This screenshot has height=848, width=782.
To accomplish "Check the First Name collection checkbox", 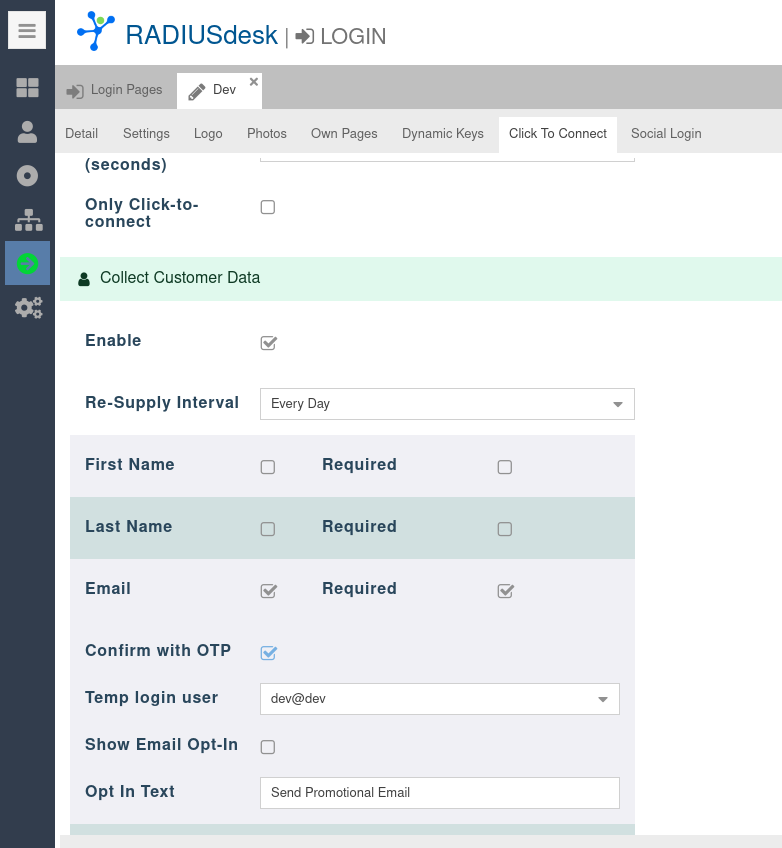I will coord(268,467).
